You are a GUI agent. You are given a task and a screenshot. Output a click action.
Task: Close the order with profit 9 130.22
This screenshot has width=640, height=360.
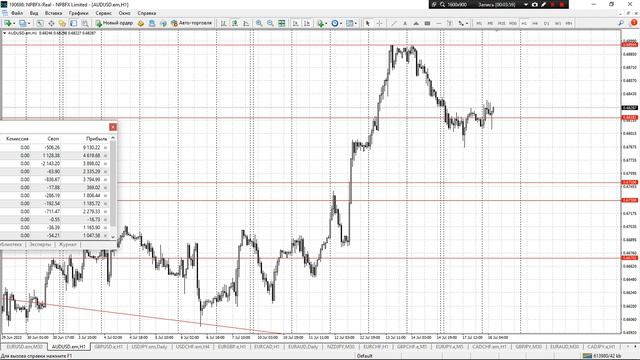pos(105,147)
